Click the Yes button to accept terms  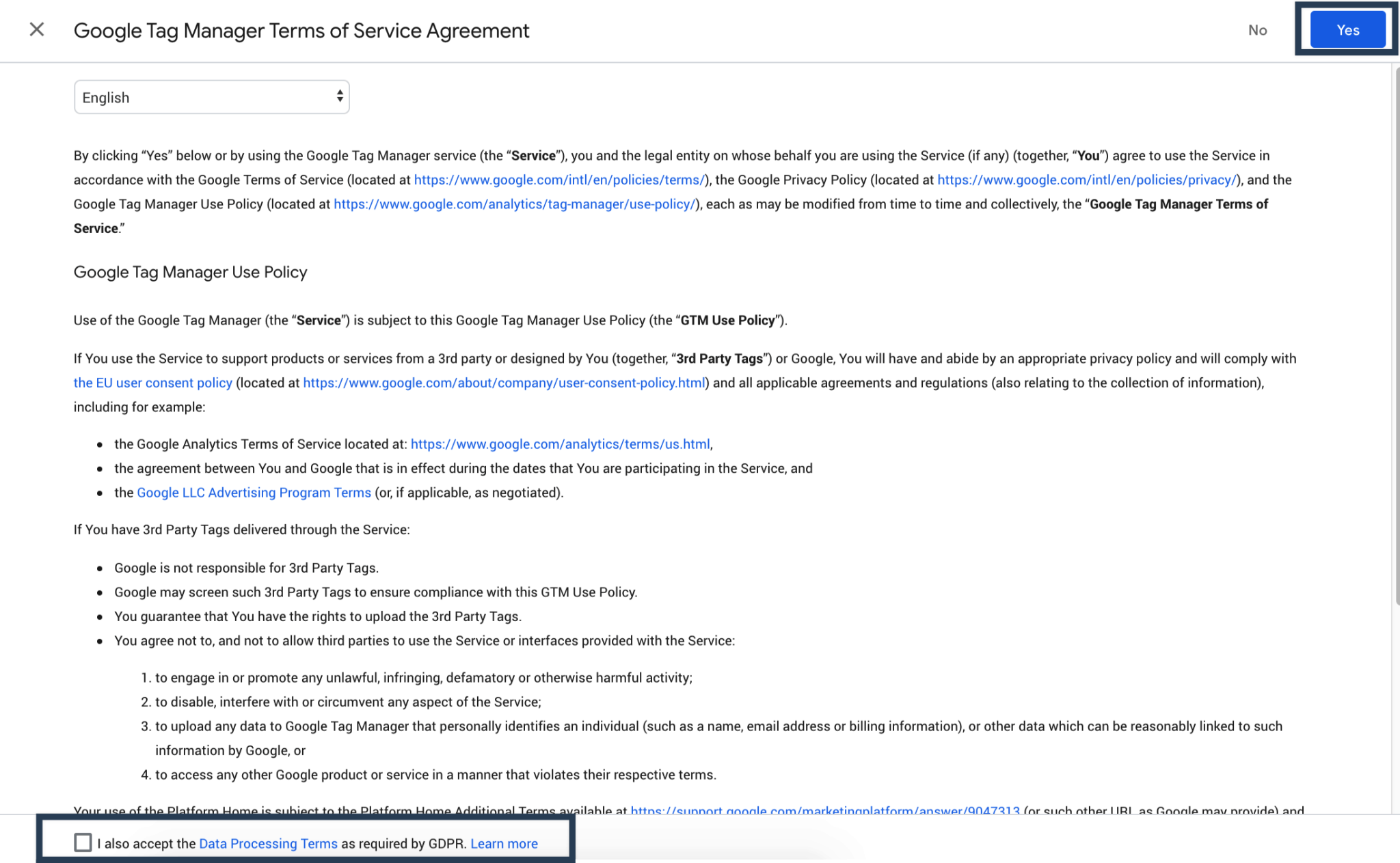tap(1349, 29)
